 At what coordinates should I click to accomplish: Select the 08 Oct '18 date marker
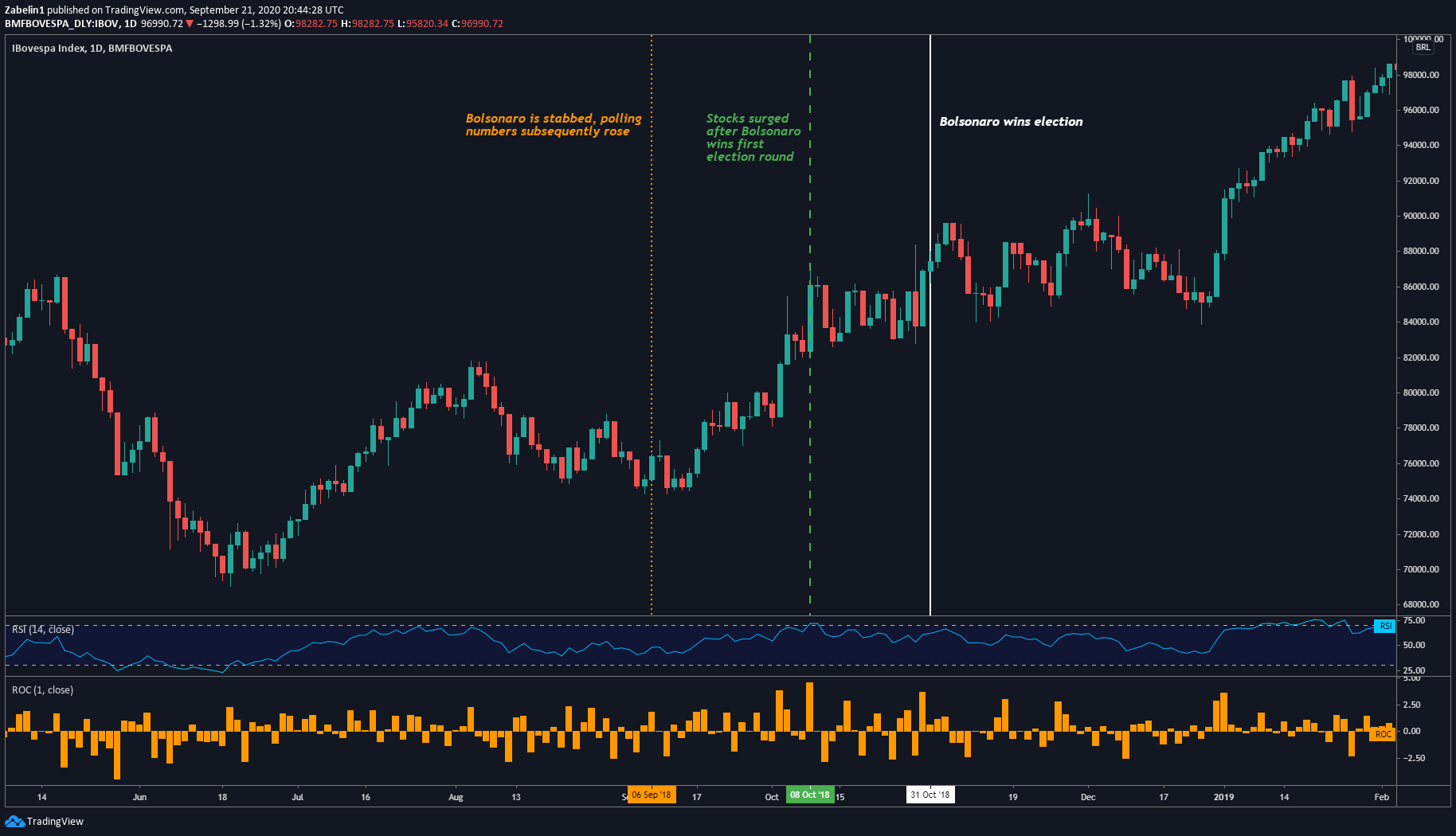[x=809, y=795]
